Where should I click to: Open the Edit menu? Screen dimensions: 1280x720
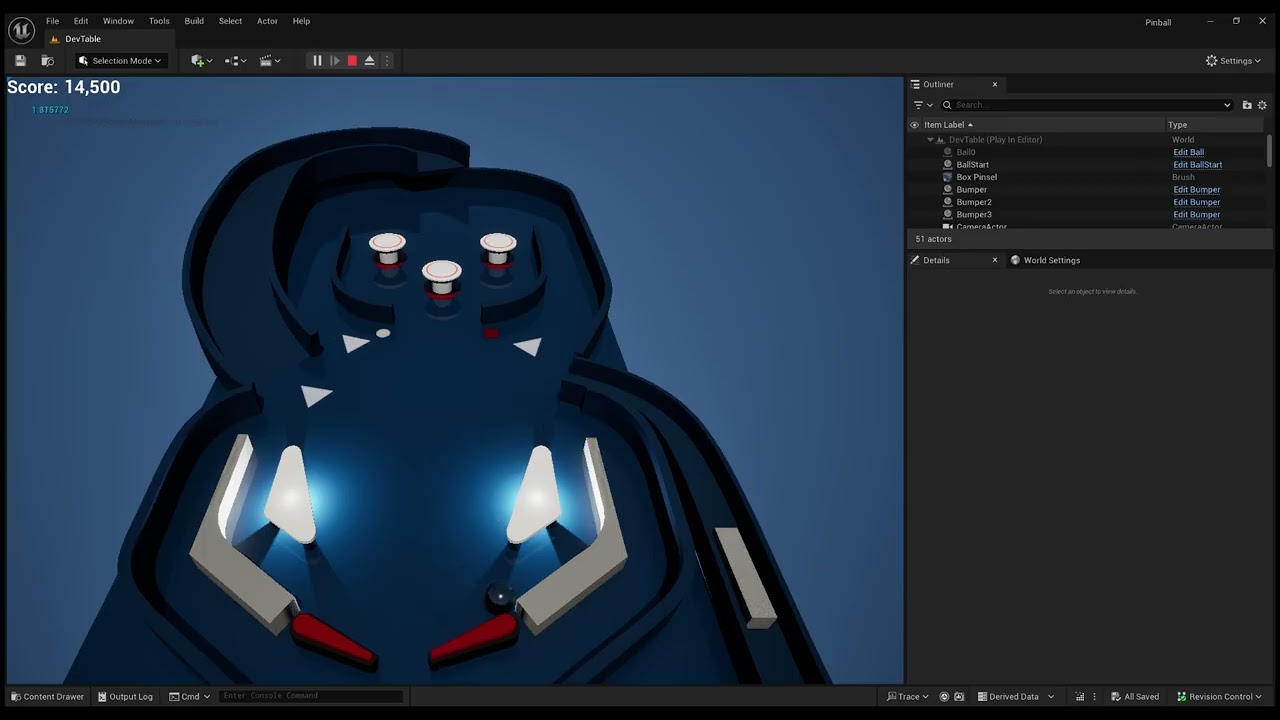(81, 21)
